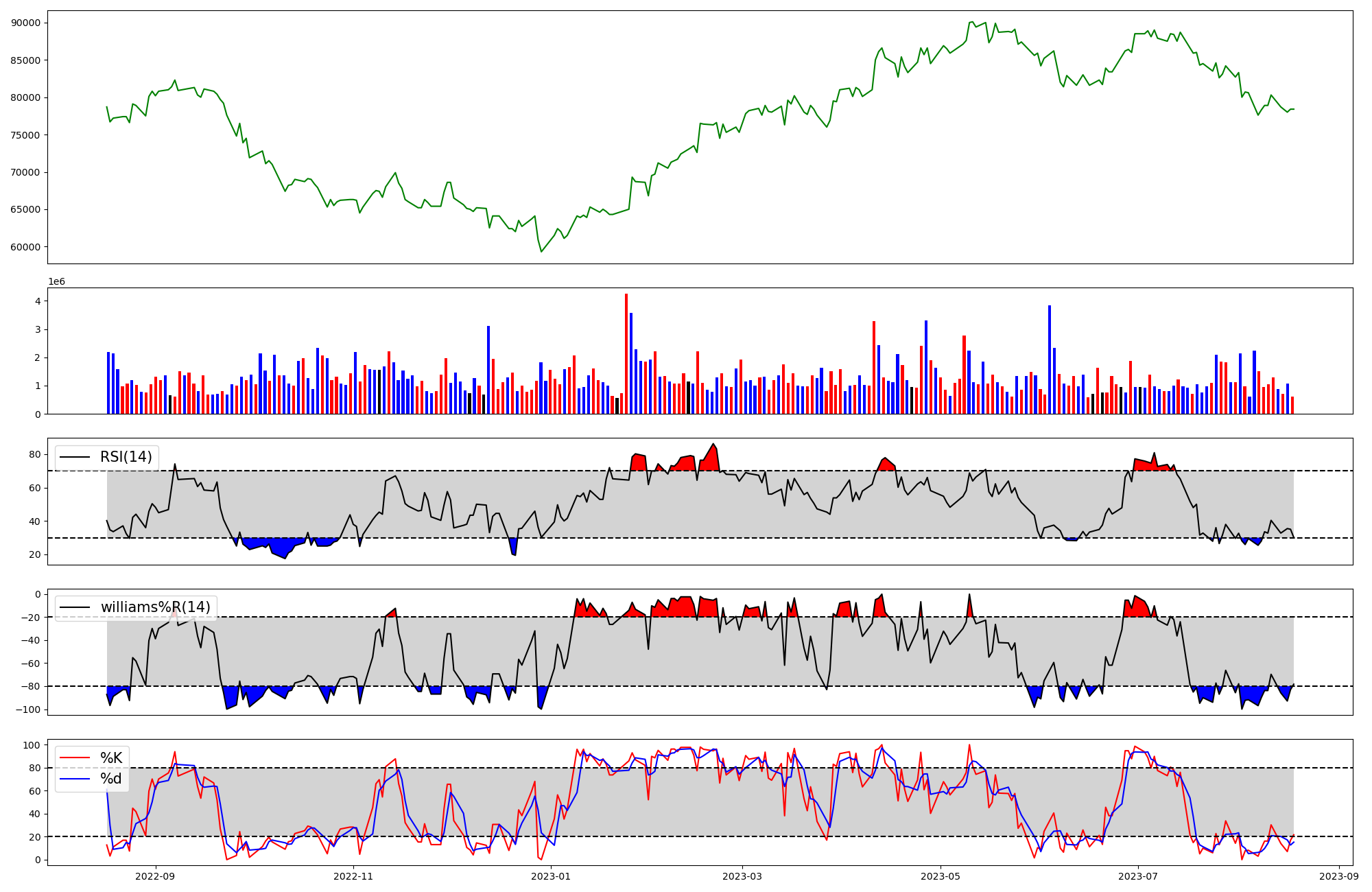The image size is (1372, 892).
Task: Click the 2023-09 date tick label
Action: click(1339, 876)
